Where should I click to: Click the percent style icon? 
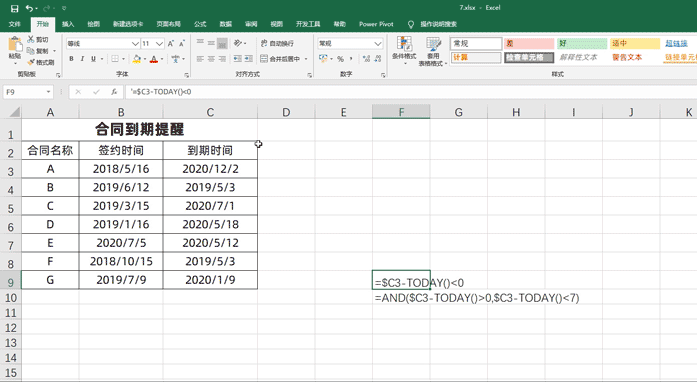(340, 59)
